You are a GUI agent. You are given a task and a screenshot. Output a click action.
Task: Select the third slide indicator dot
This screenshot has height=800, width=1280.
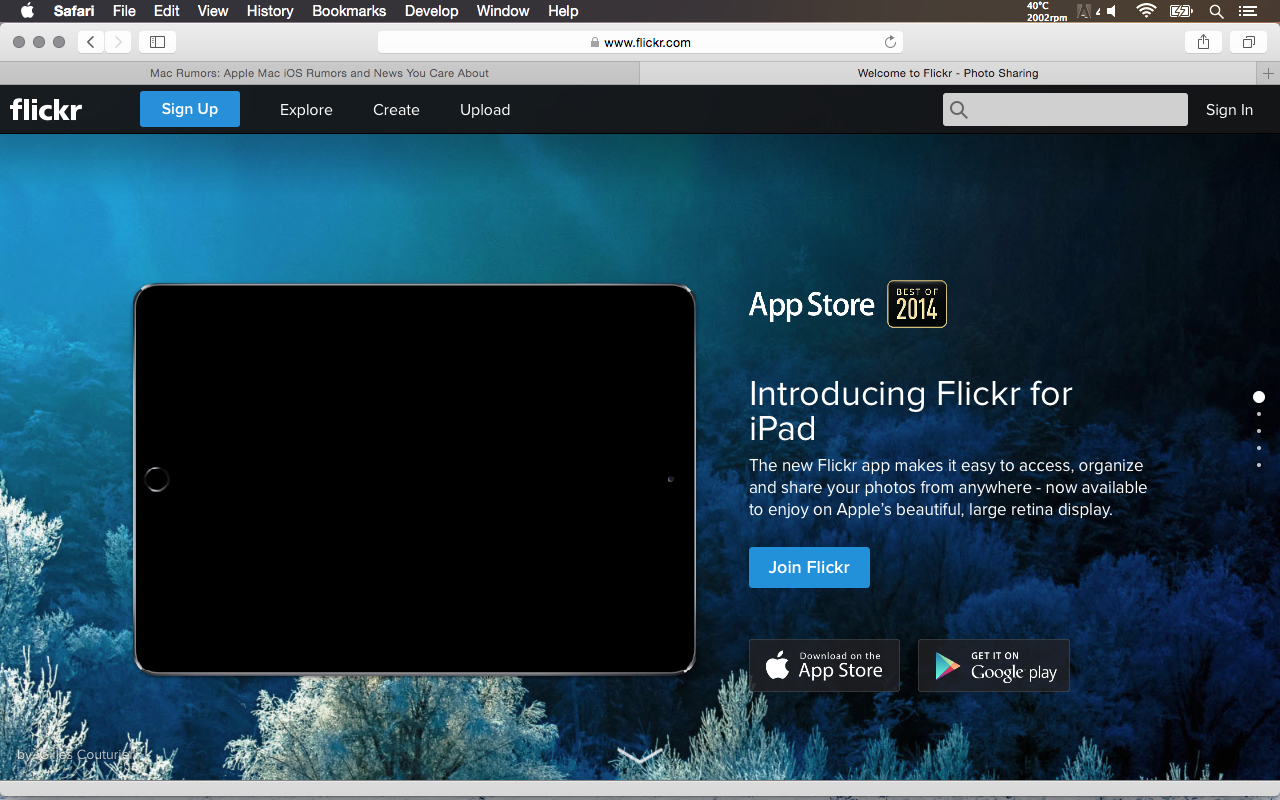1259,431
